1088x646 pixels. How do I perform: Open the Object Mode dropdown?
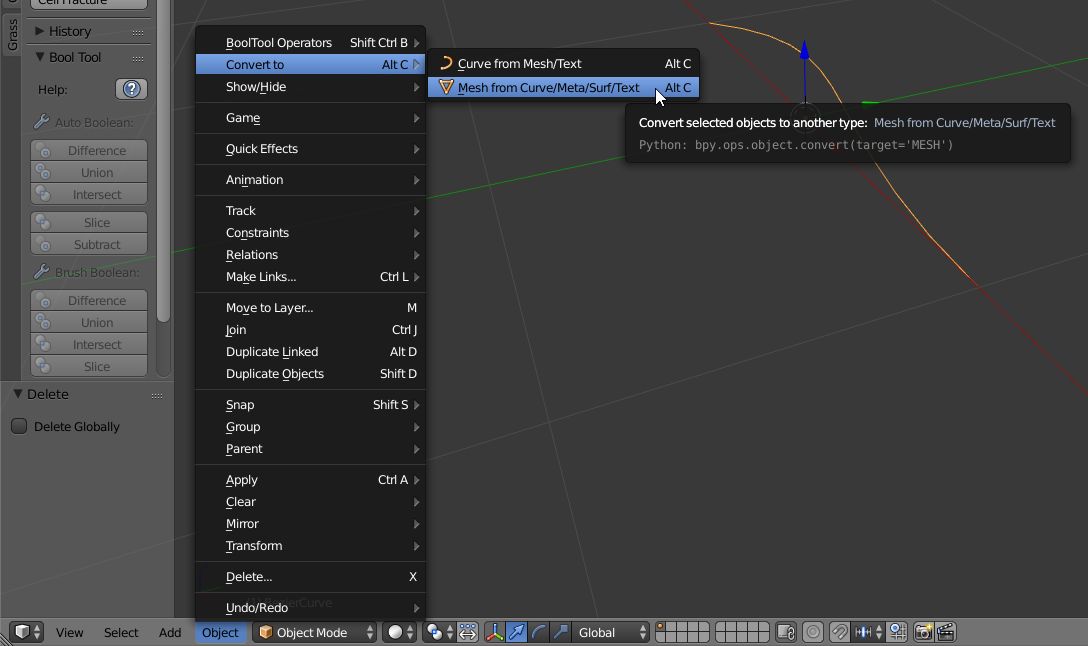click(x=315, y=632)
